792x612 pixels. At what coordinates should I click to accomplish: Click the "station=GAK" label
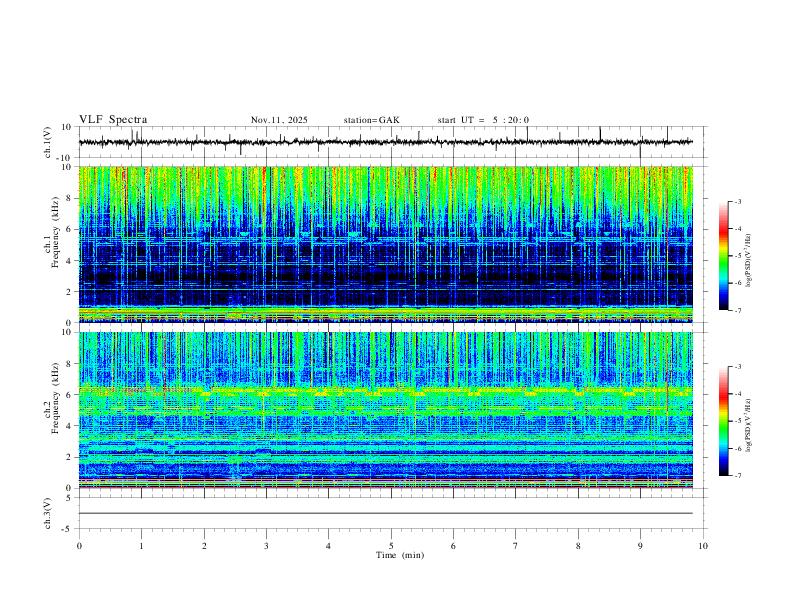(x=372, y=120)
